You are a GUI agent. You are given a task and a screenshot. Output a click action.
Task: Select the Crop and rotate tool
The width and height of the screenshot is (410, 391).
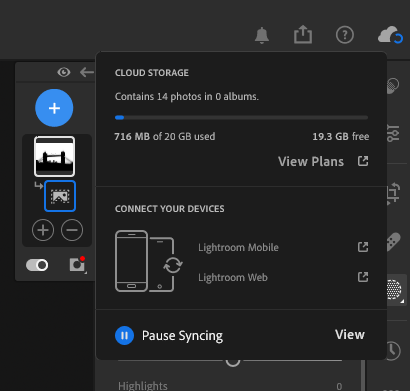pyautogui.click(x=393, y=194)
